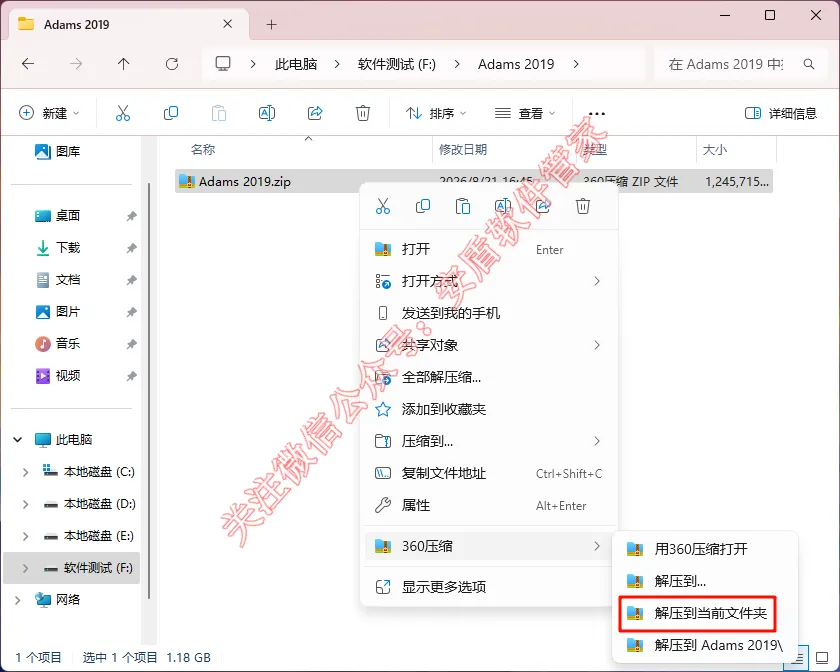This screenshot has height=672, width=840.
Task: Click the toolbar Paste icon
Action: coord(219,113)
